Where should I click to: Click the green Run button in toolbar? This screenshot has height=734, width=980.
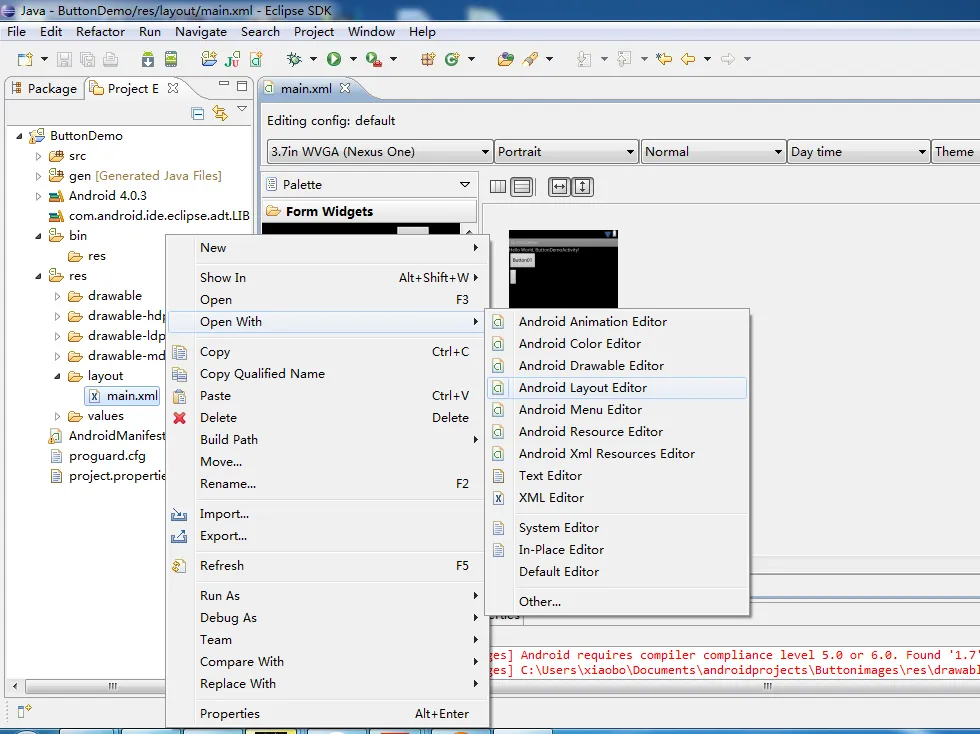(334, 60)
